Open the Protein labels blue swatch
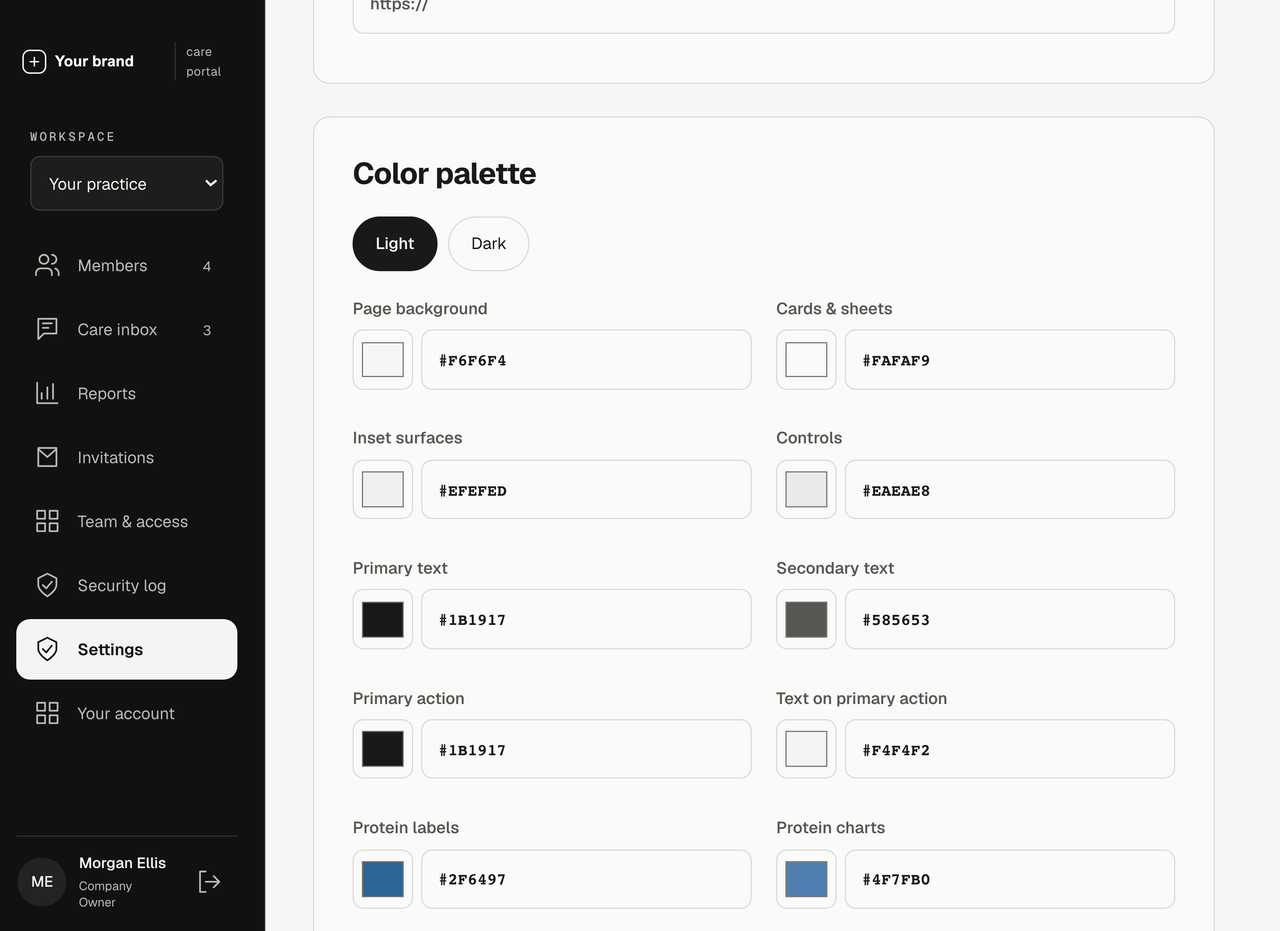Viewport: 1280px width, 931px height. [383, 879]
